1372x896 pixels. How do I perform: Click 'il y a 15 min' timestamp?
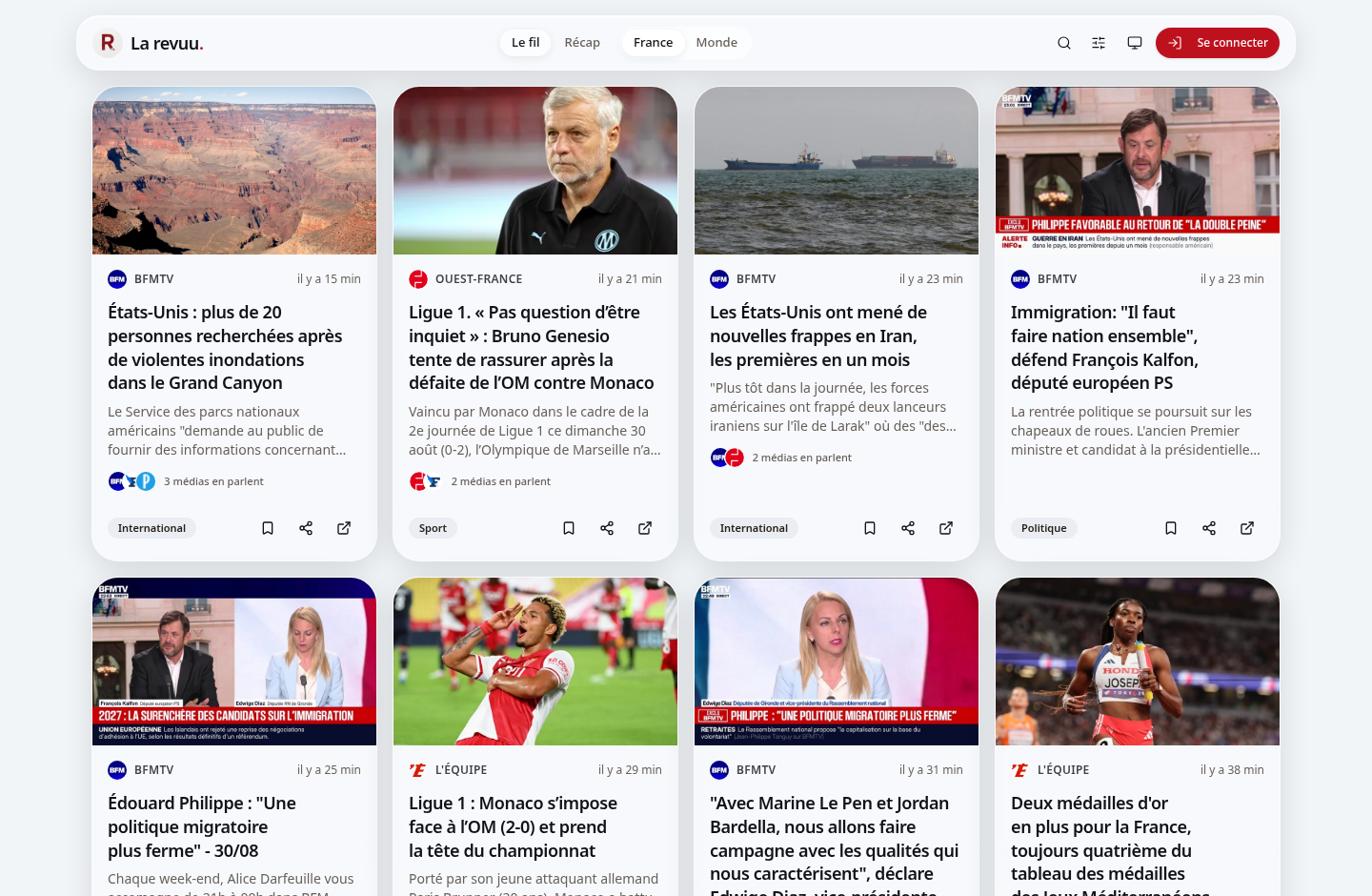coord(329,279)
